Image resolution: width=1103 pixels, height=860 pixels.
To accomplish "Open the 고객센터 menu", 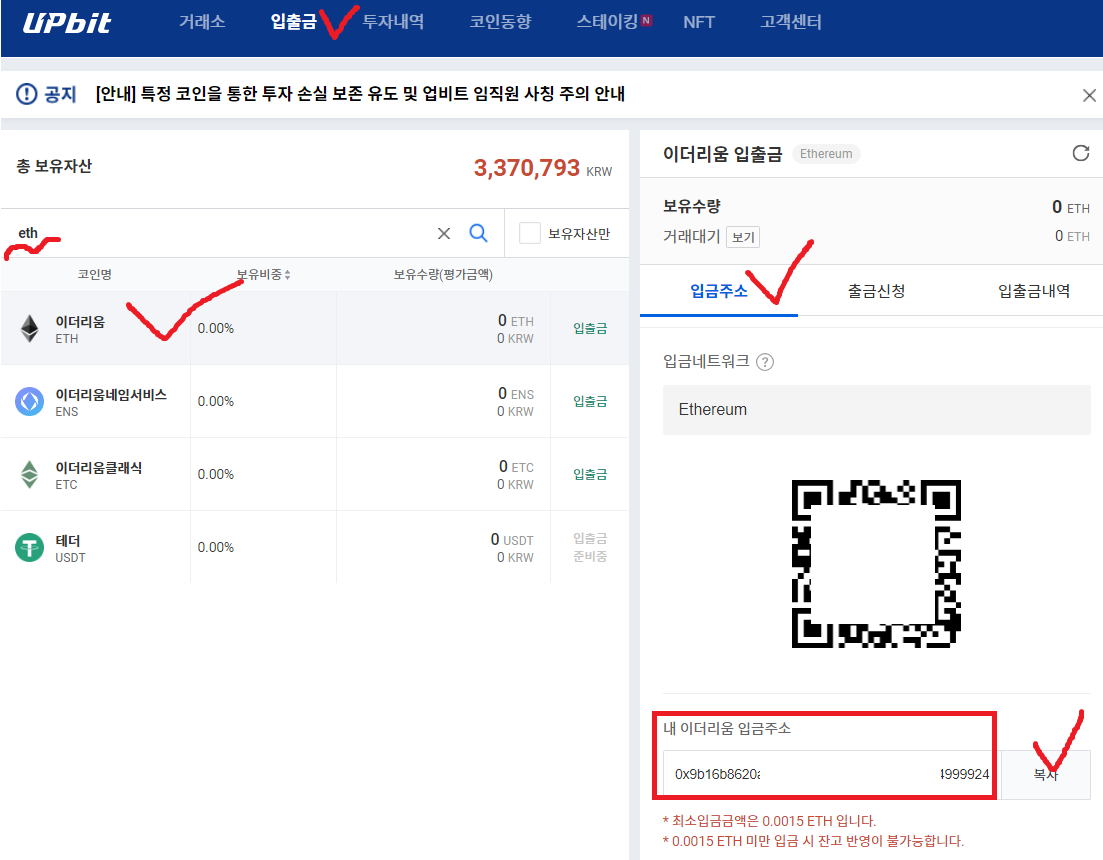I will (791, 22).
